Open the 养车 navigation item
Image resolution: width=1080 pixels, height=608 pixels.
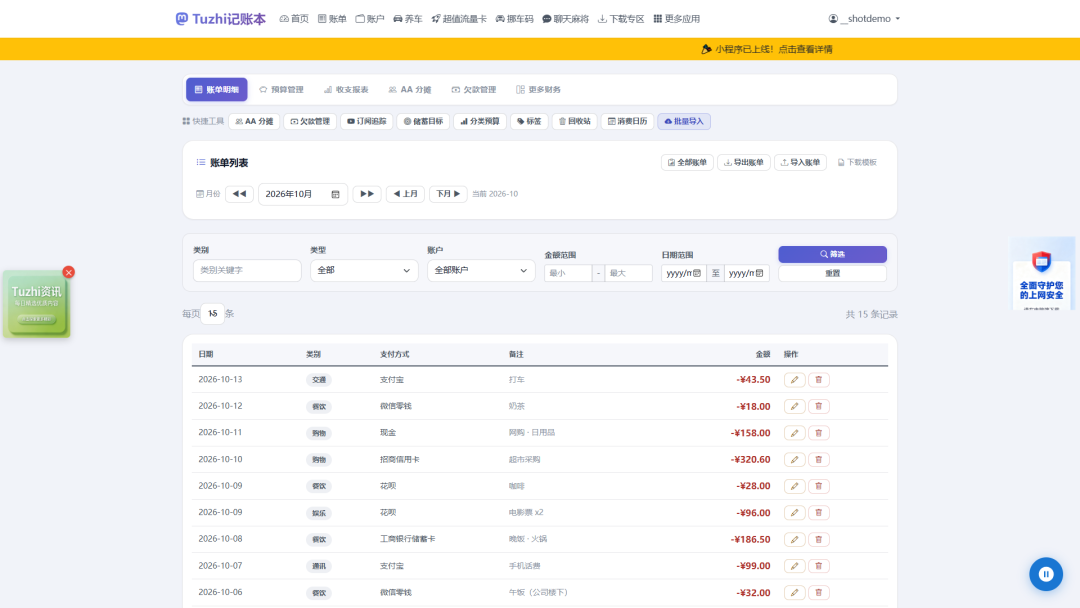(x=408, y=19)
